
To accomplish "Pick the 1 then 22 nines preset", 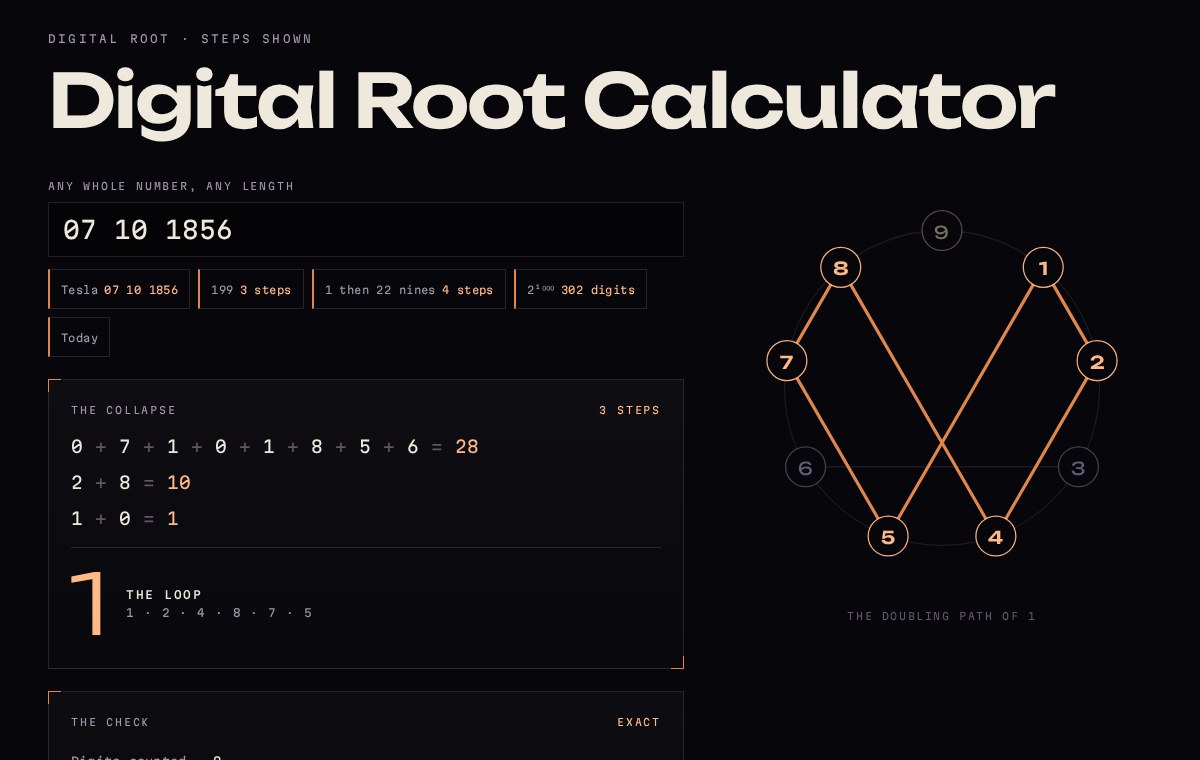I will [x=409, y=289].
